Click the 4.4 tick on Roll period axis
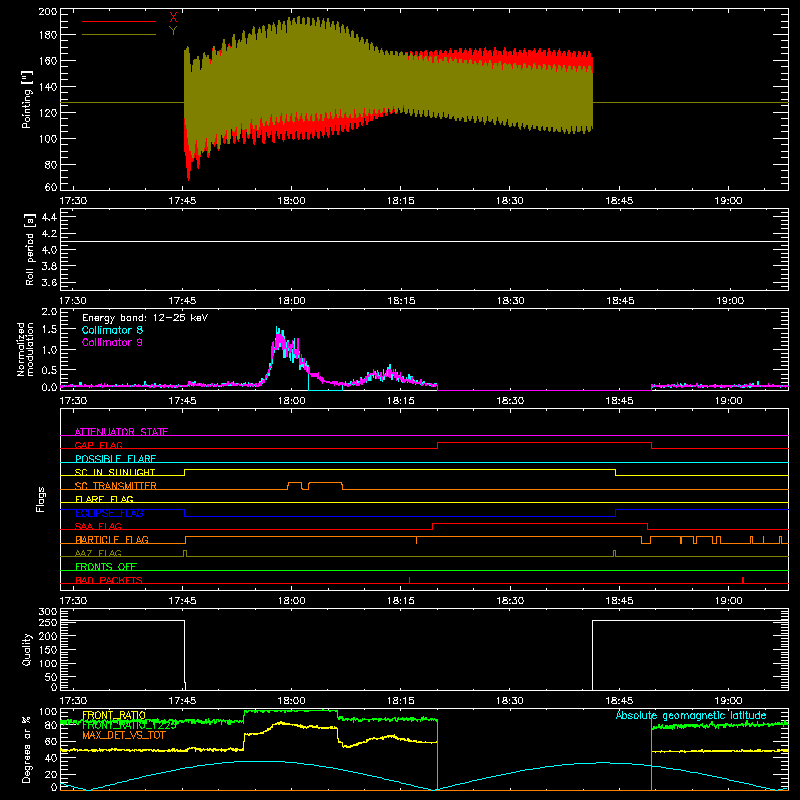Screen dimensions: 800x800 coord(49,217)
